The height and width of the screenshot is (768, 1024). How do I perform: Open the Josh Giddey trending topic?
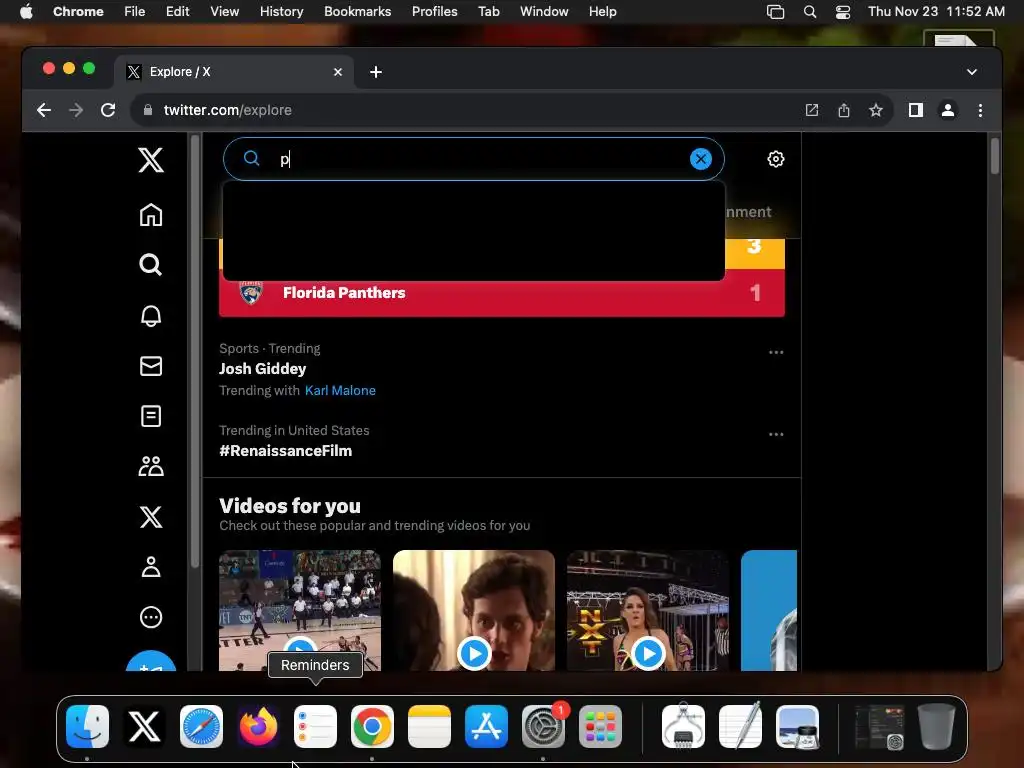(x=263, y=369)
